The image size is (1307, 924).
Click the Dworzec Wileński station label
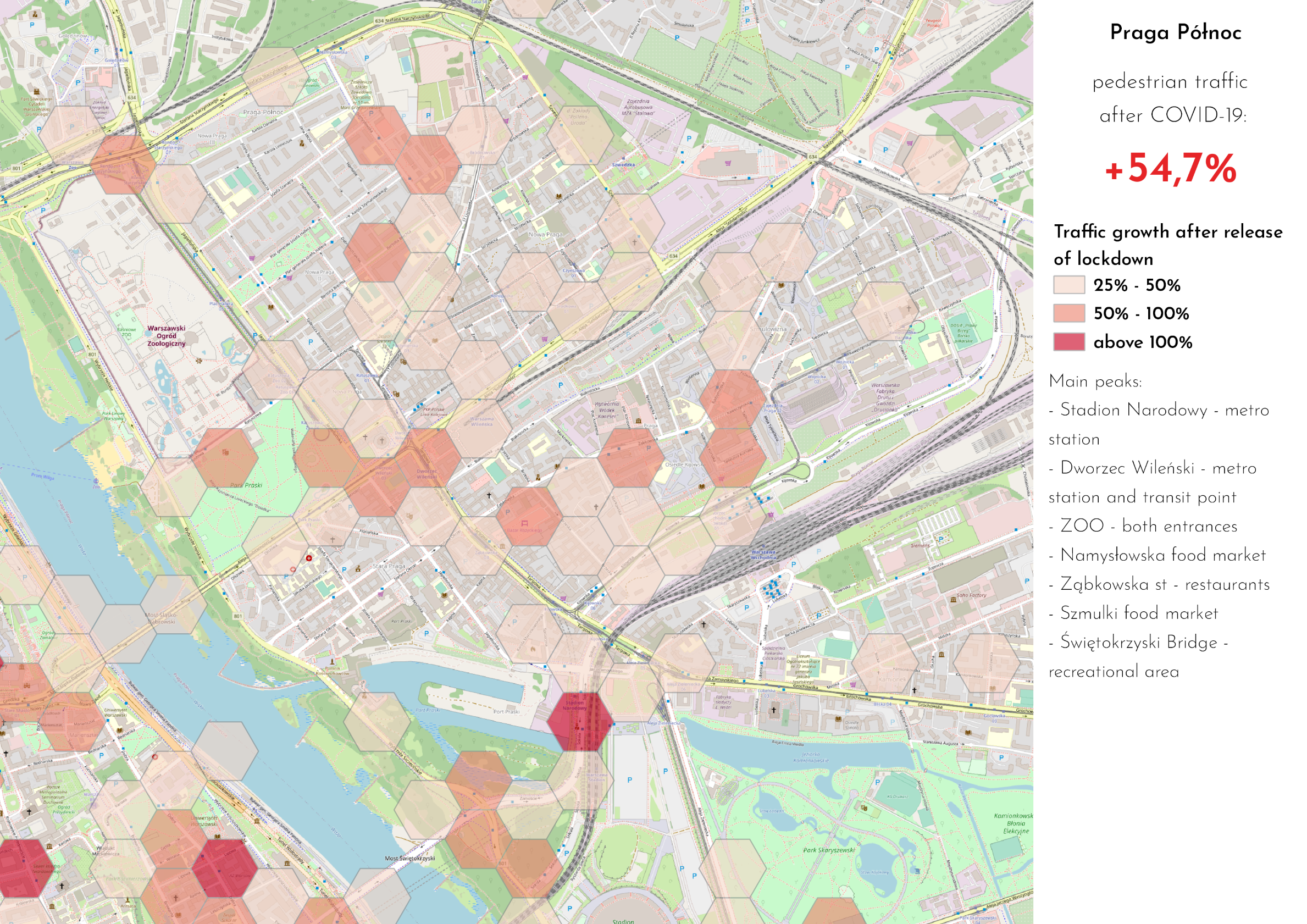coord(427,474)
